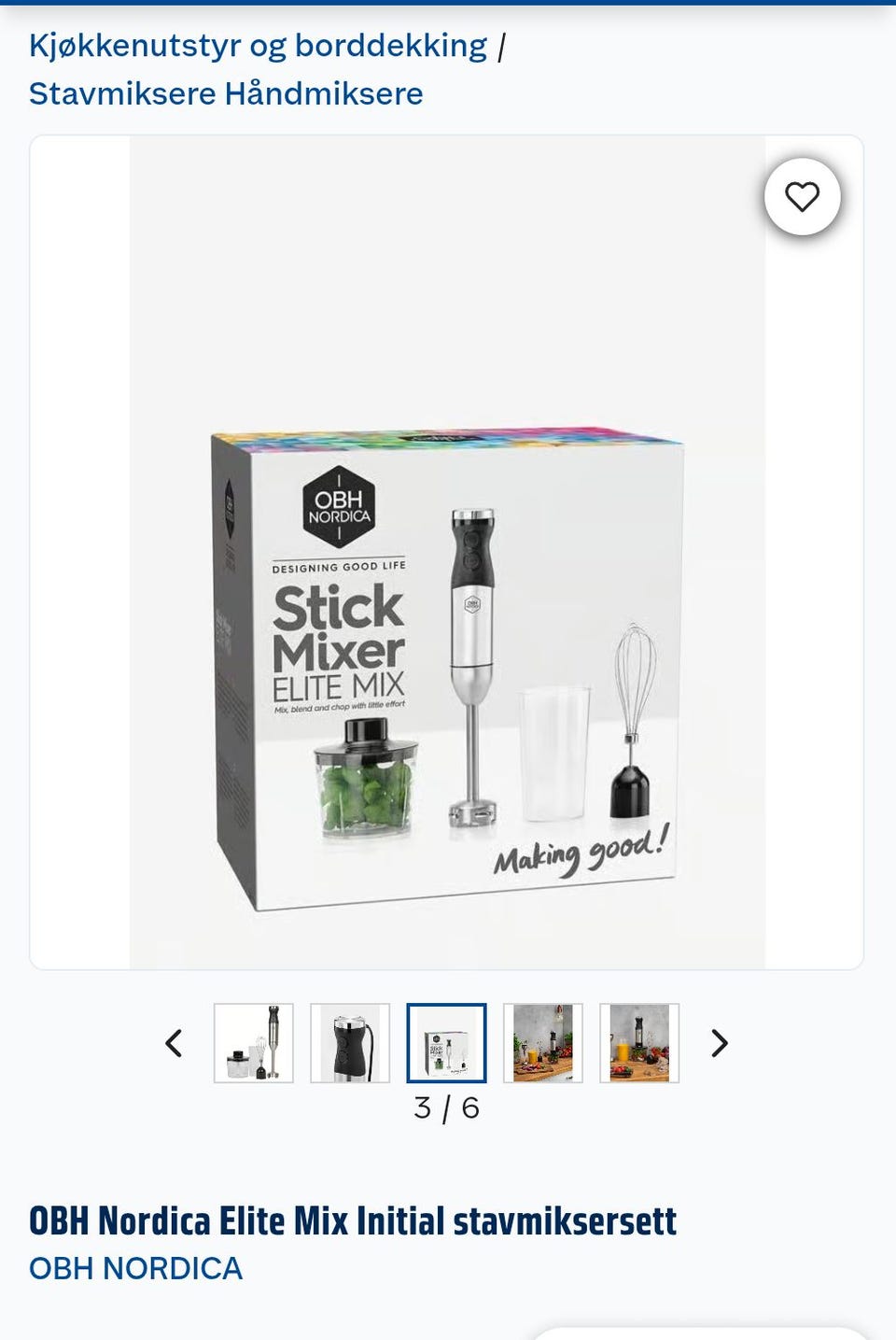
Task: Select first thumbnail showing mixer accessories
Action: pyautogui.click(x=254, y=1043)
